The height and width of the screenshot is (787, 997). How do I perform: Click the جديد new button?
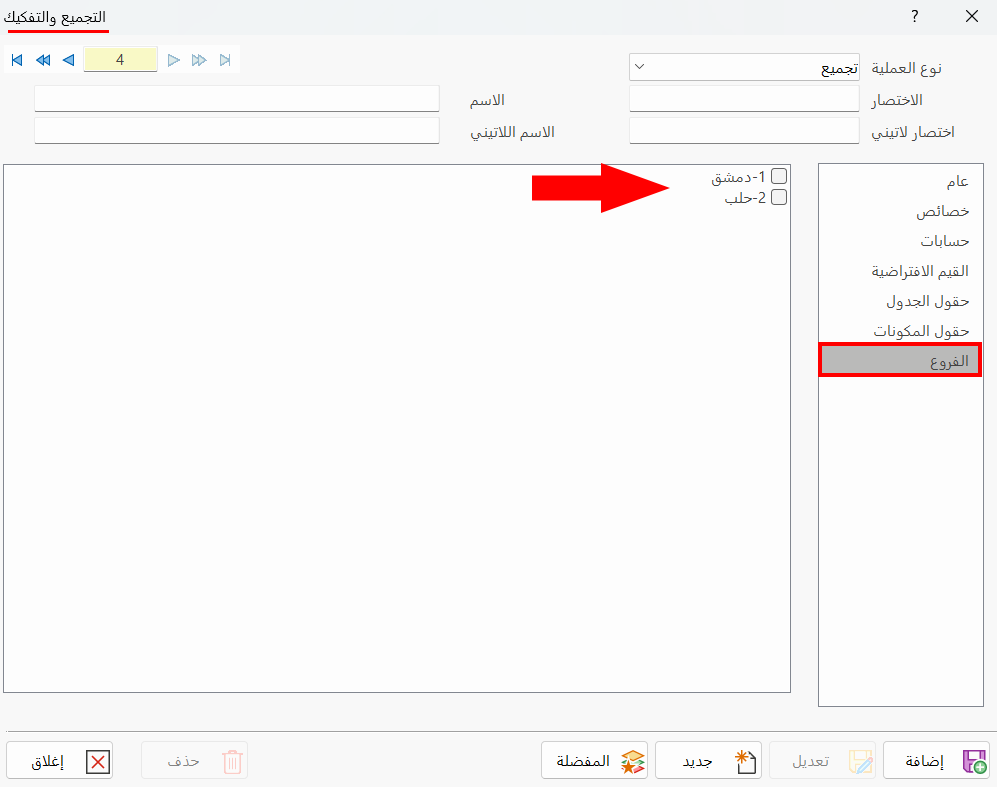708,760
